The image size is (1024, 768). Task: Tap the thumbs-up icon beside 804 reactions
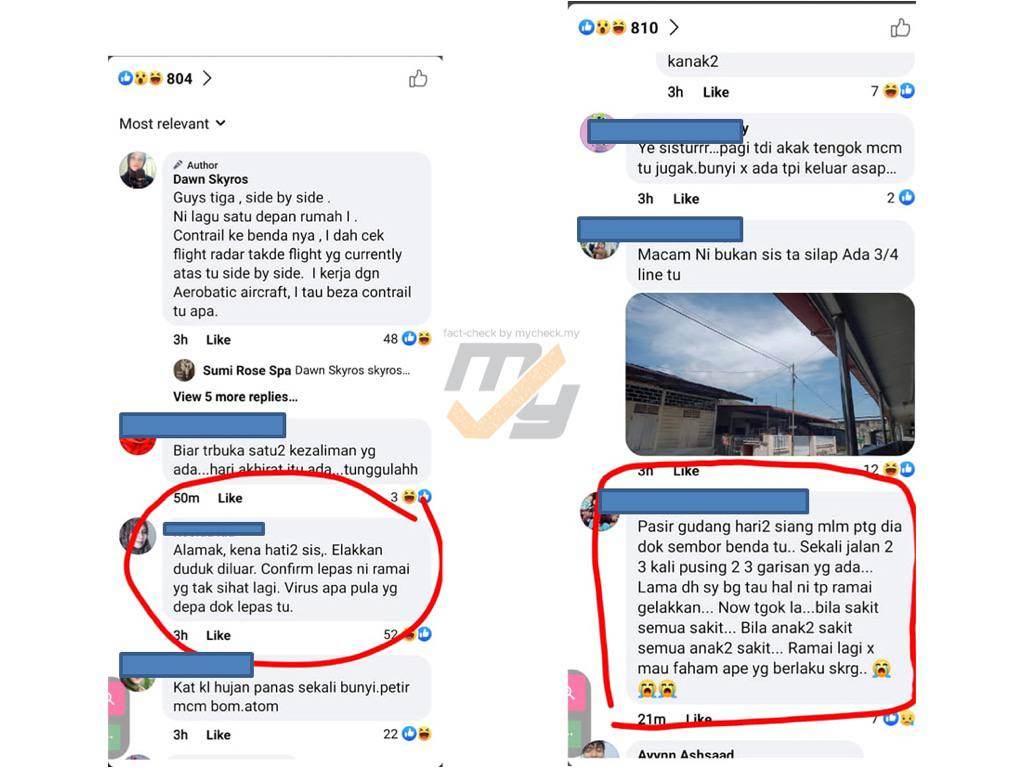(x=418, y=79)
